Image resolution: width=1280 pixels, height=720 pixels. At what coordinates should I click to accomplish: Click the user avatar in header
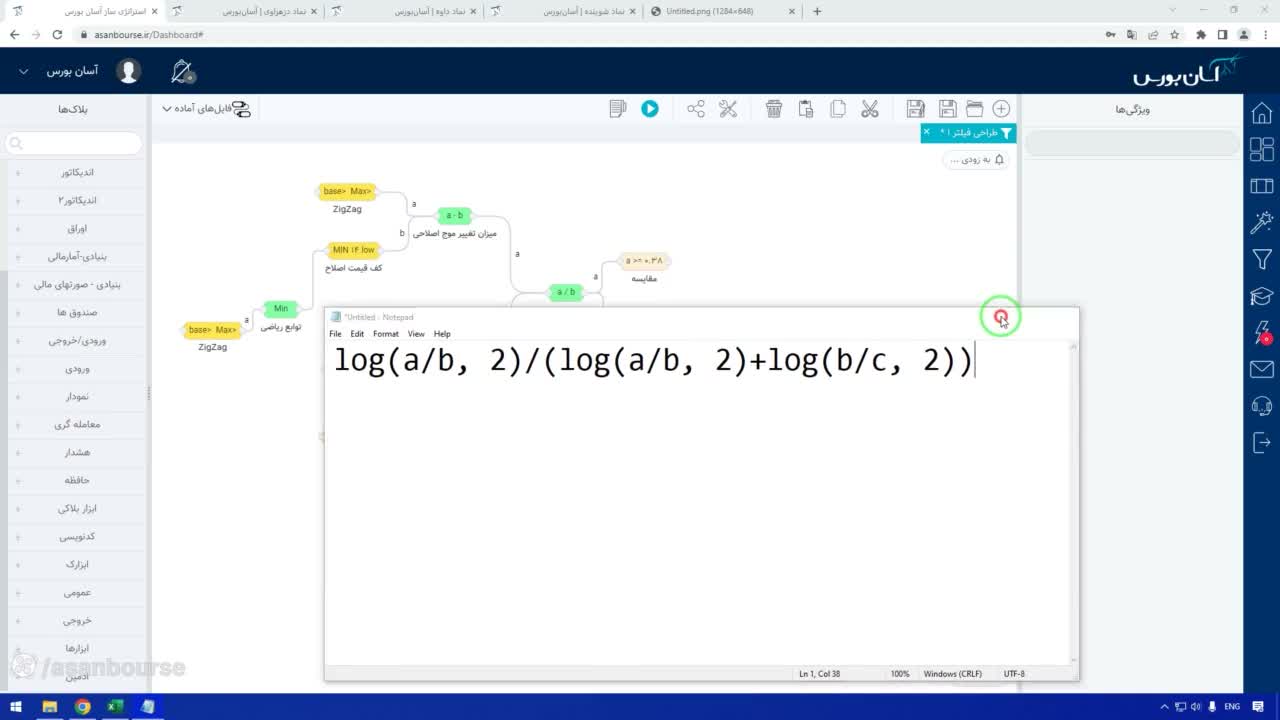click(128, 71)
